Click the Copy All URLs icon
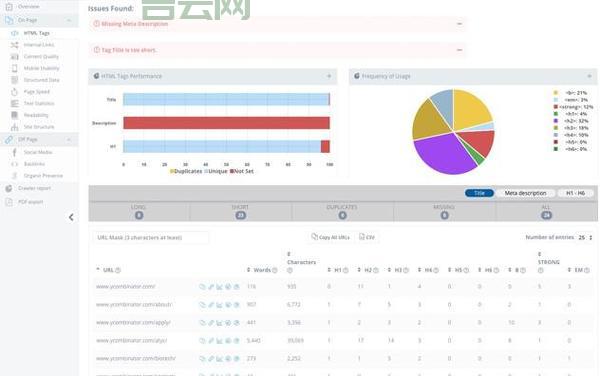Image resolution: width=600 pixels, height=376 pixels. click(314, 237)
